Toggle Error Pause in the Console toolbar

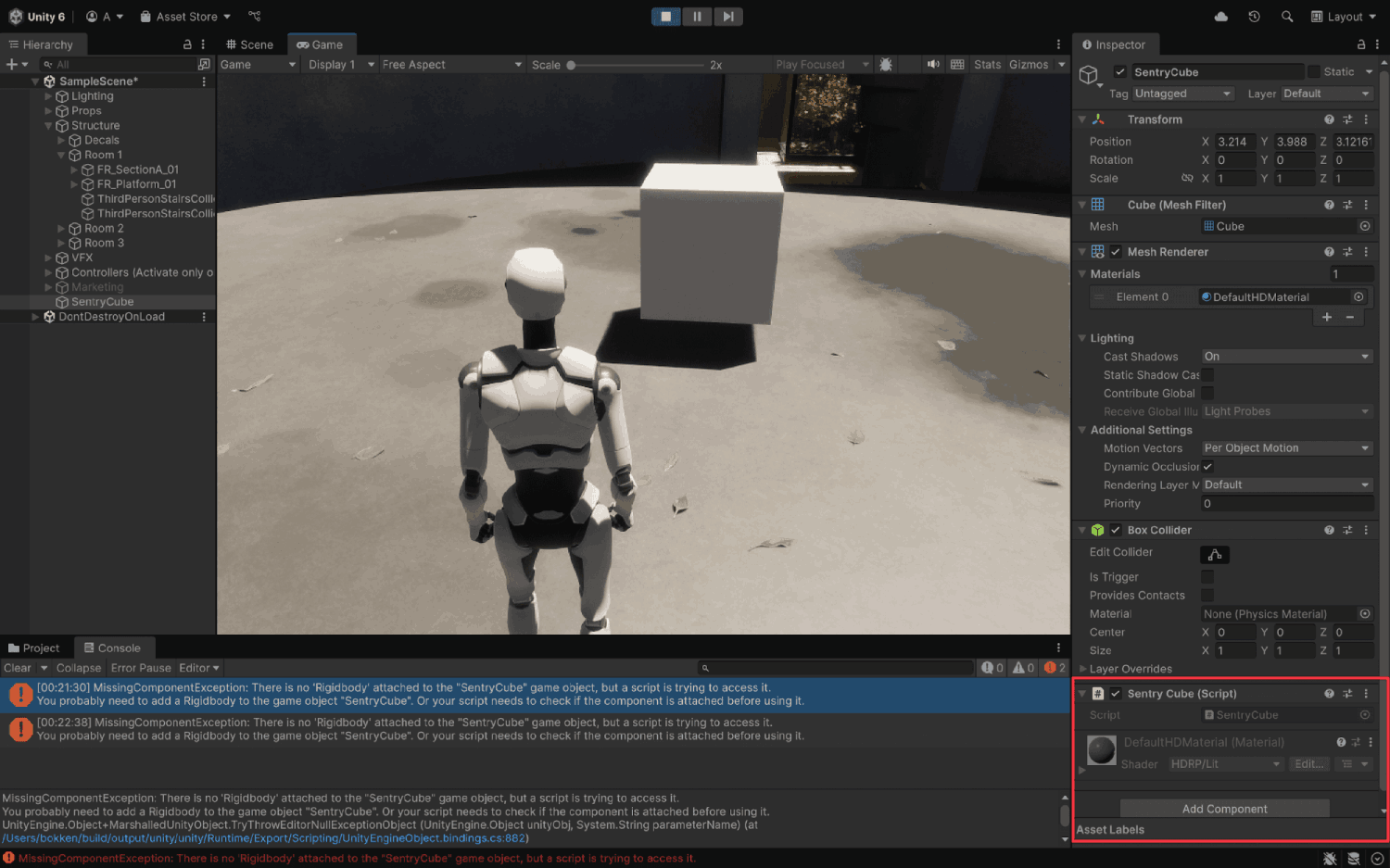tap(141, 667)
